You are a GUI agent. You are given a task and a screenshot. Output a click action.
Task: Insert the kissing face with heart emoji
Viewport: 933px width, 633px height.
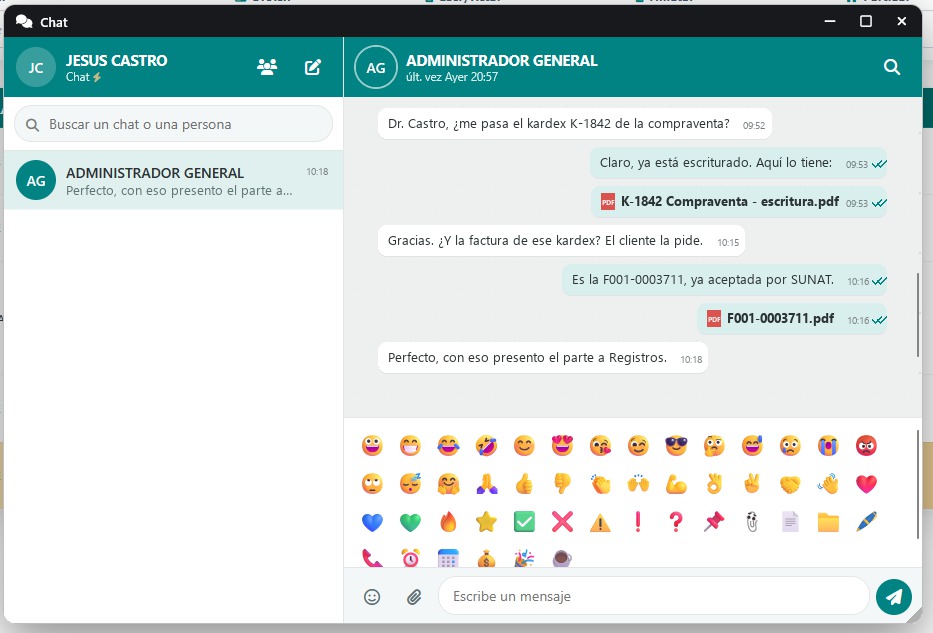coord(600,446)
